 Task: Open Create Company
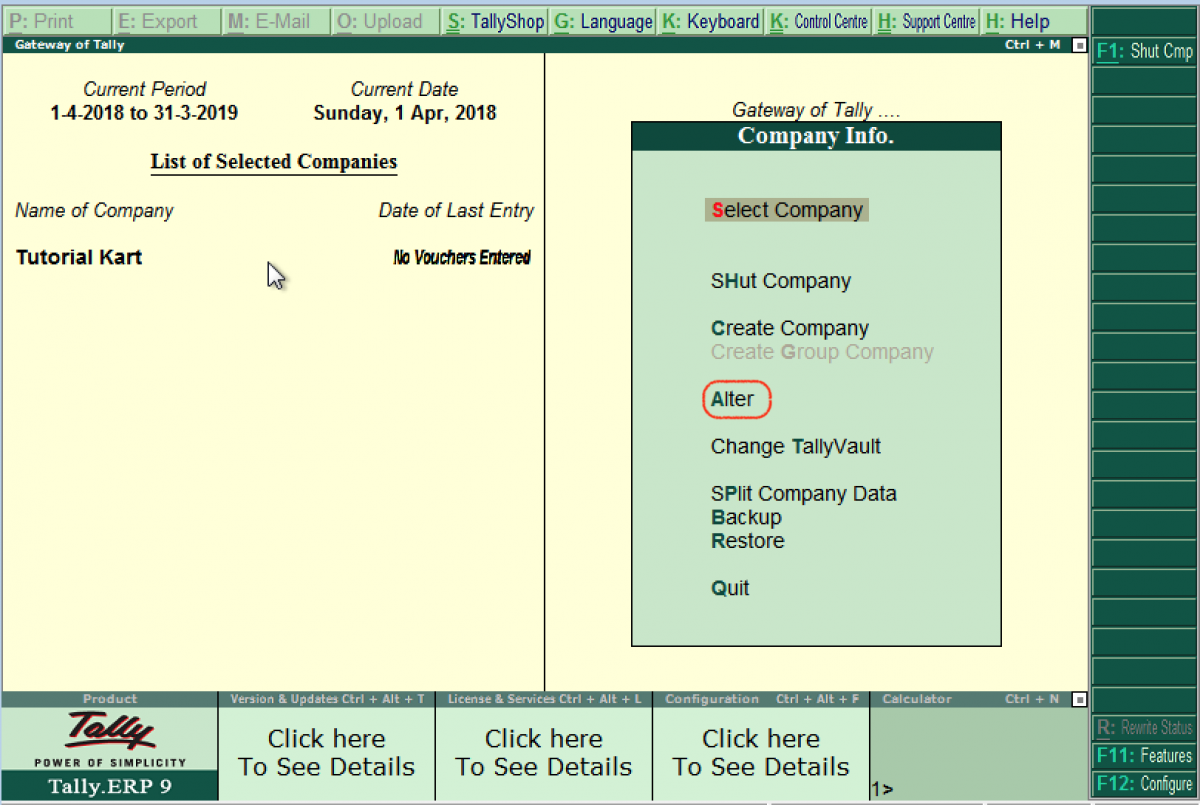point(789,328)
